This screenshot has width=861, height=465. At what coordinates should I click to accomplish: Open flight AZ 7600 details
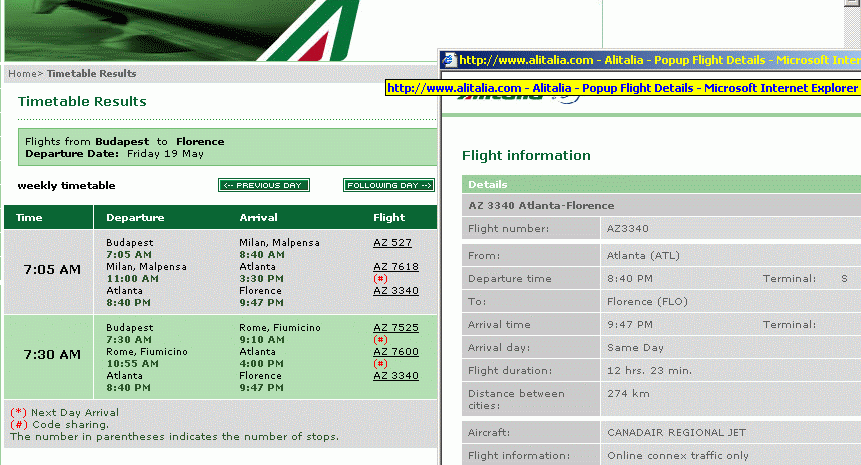pyautogui.click(x=396, y=351)
